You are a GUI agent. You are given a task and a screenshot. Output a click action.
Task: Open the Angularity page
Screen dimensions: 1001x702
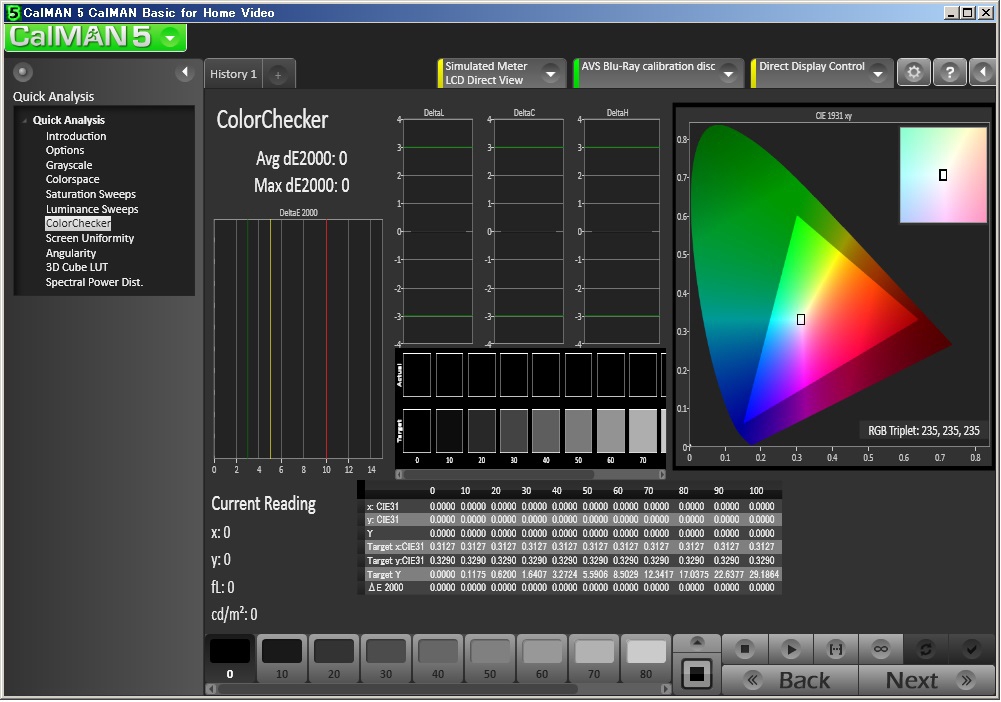tap(71, 253)
